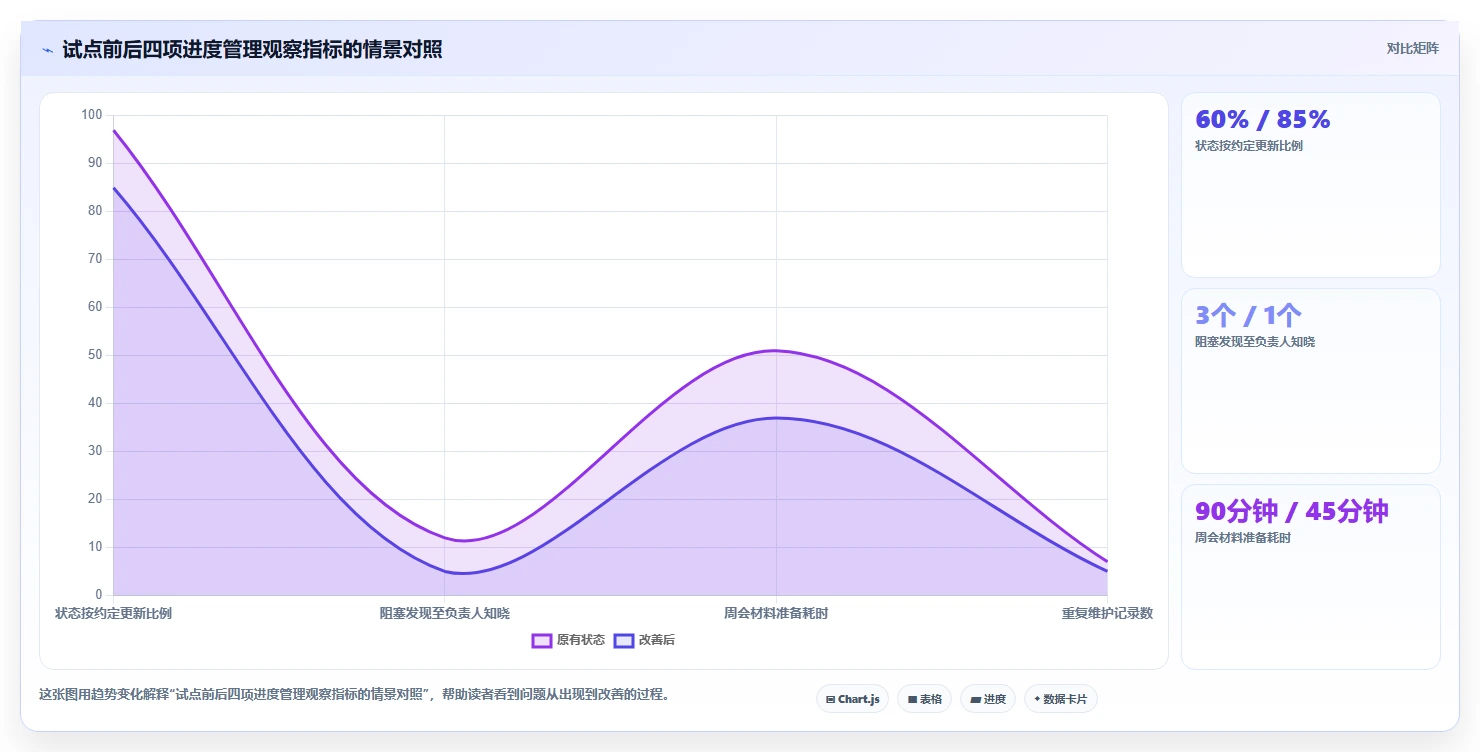The width and height of the screenshot is (1480, 752).
Task: Click the header icon beside the title
Action: click(x=48, y=50)
